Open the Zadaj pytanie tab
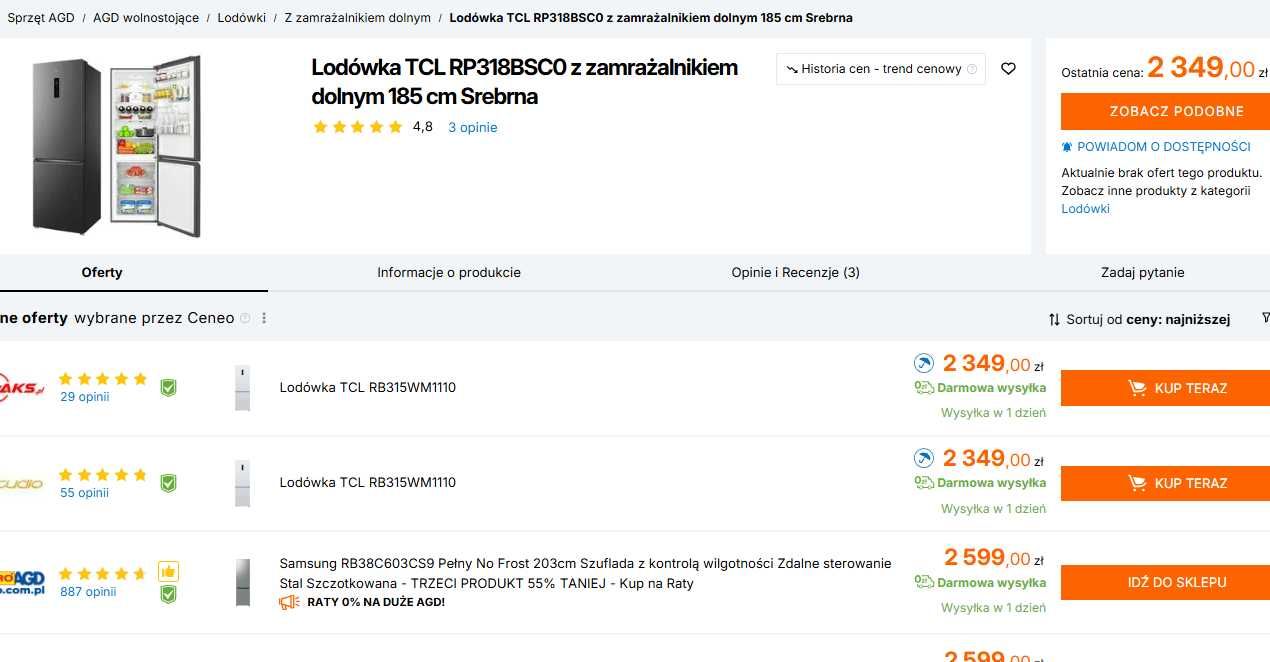Viewport: 1270px width, 662px height. pyautogui.click(x=1143, y=272)
